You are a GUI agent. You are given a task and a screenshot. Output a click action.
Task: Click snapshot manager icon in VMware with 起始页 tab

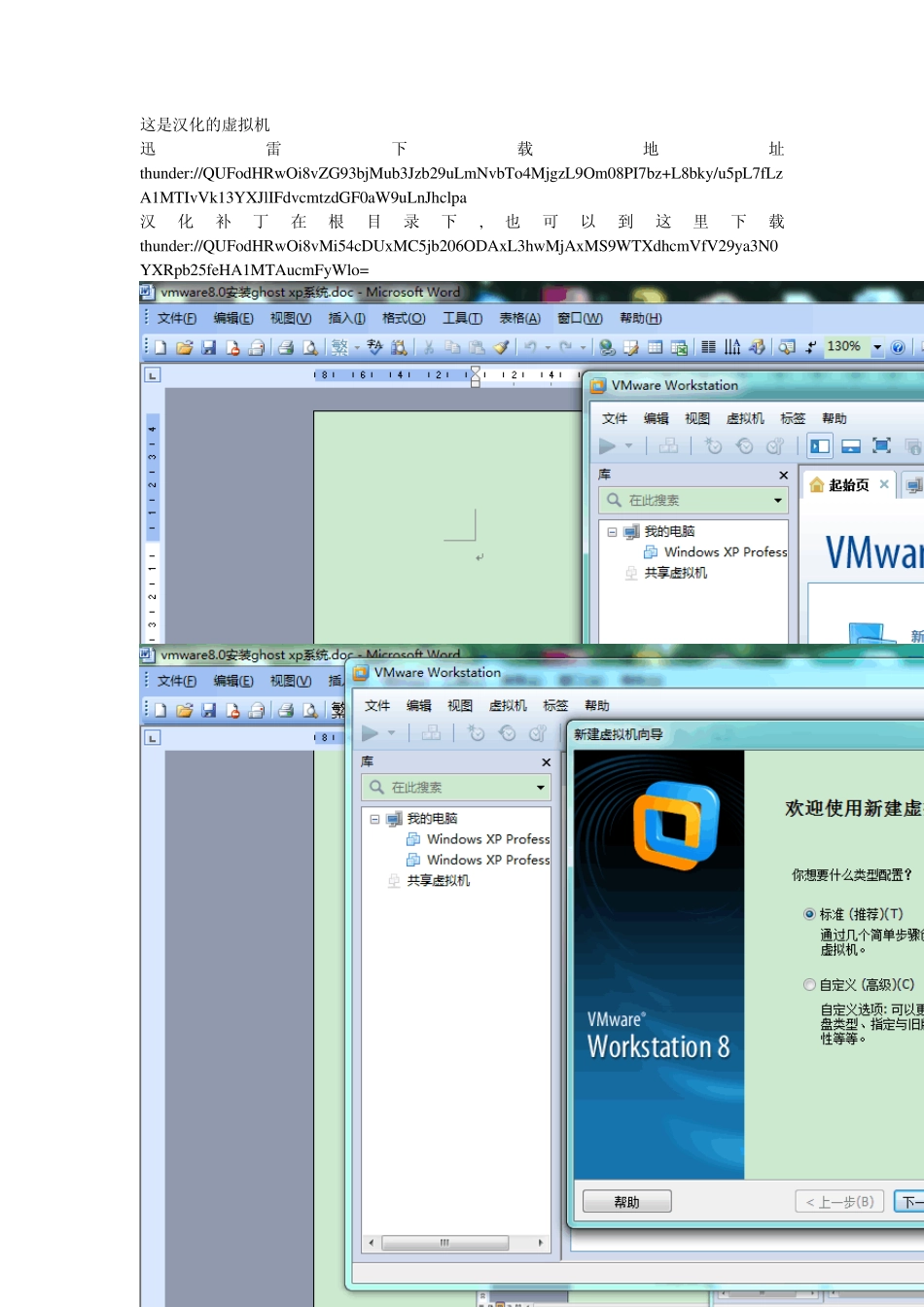[x=775, y=446]
